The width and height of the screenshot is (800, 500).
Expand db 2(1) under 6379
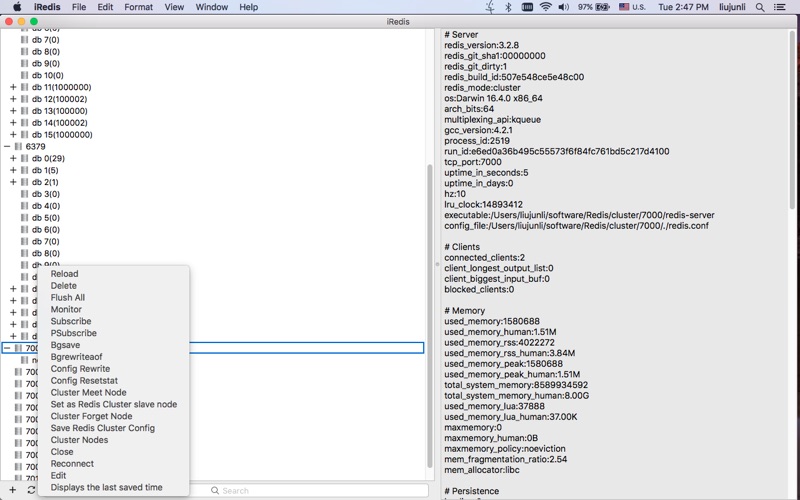point(13,182)
